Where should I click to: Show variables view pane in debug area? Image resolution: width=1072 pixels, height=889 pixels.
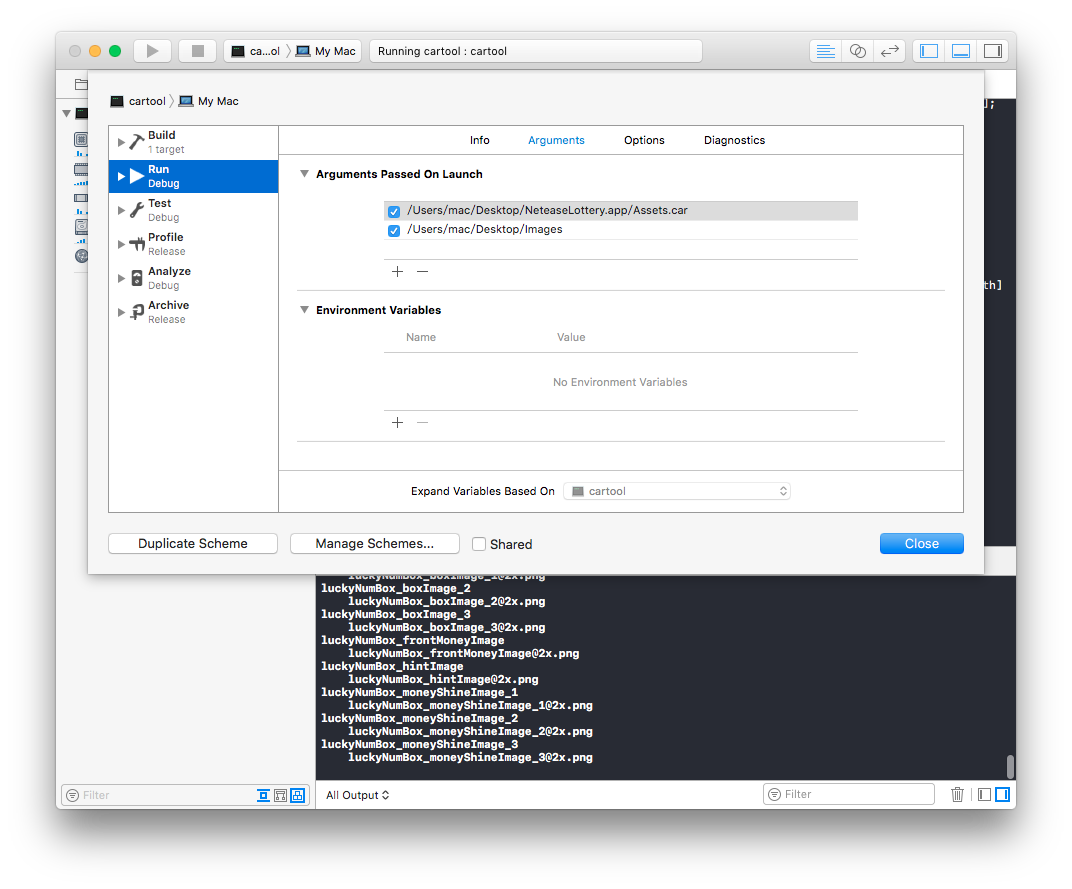pos(984,795)
